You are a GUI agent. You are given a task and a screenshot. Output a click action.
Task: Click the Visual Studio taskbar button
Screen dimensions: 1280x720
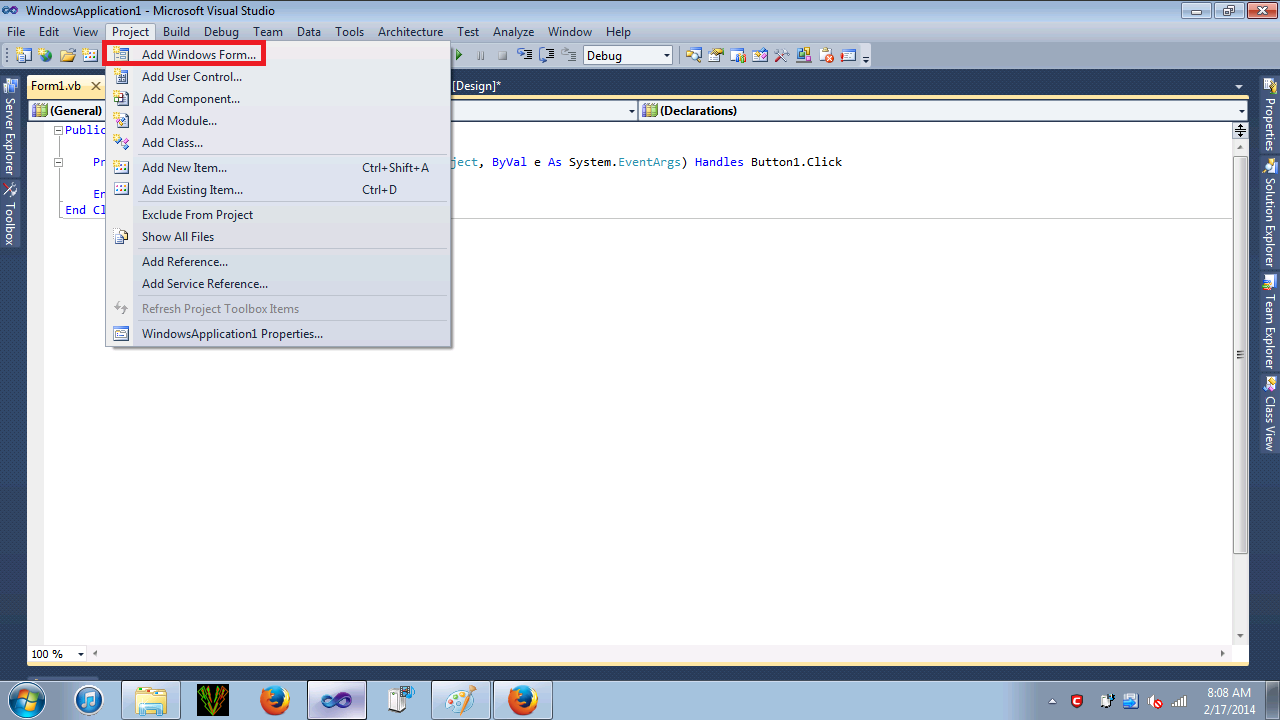(337, 700)
